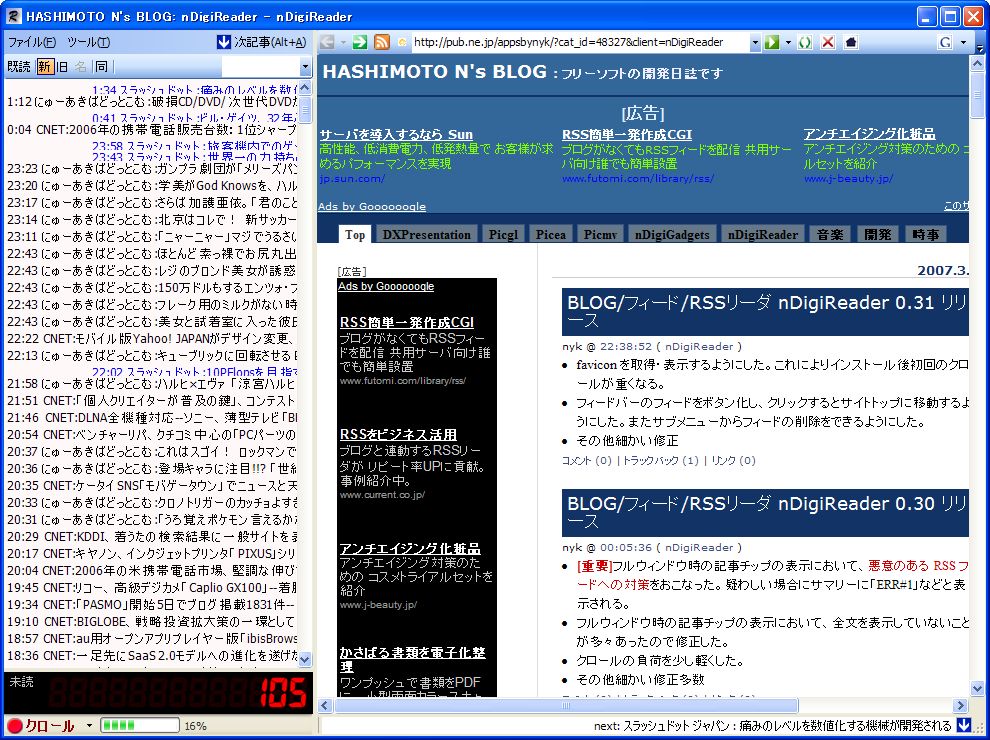Click トラックバック (1) under the 0.31 post

pos(660,460)
